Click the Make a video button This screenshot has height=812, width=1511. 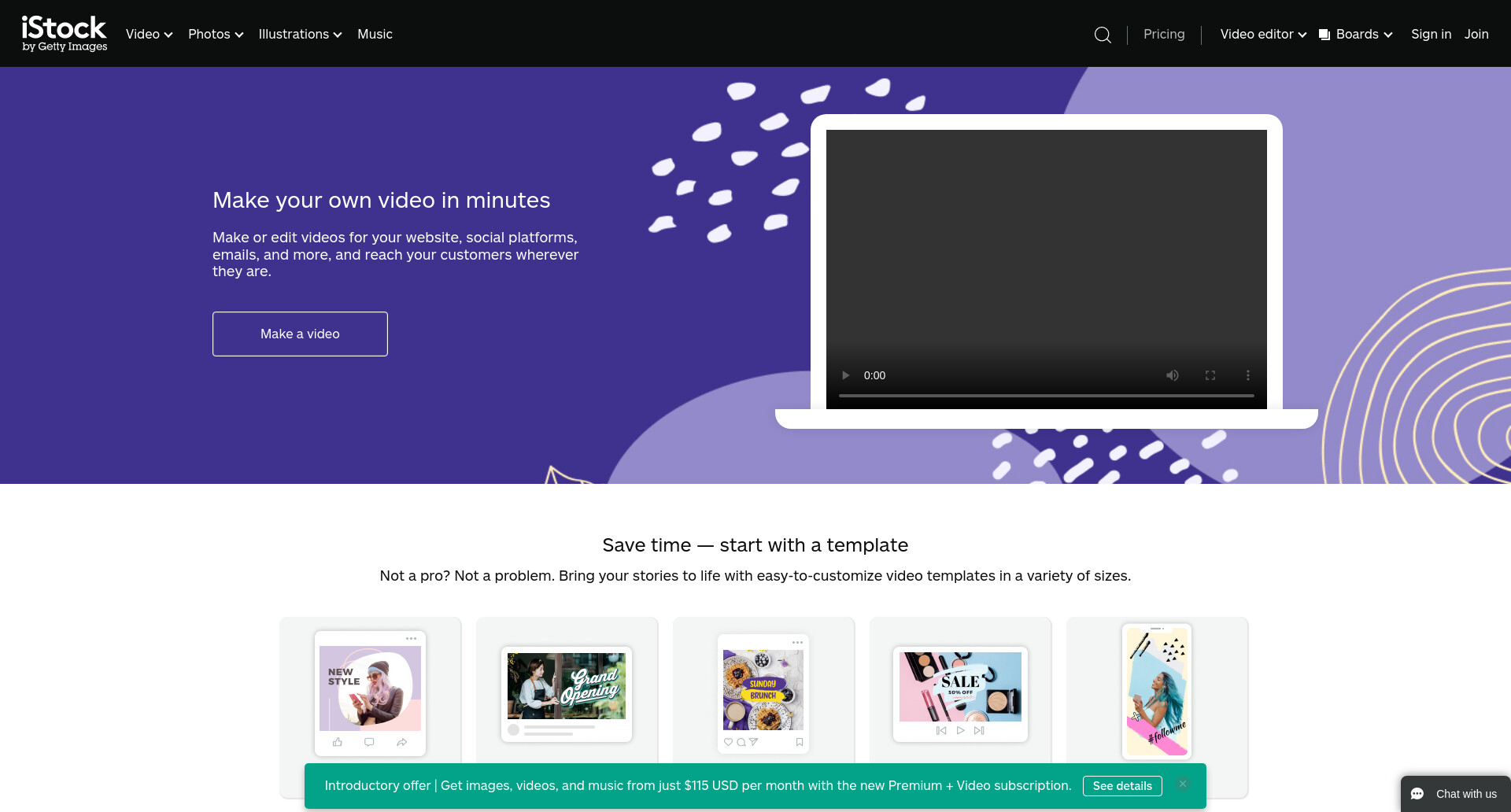(300, 334)
